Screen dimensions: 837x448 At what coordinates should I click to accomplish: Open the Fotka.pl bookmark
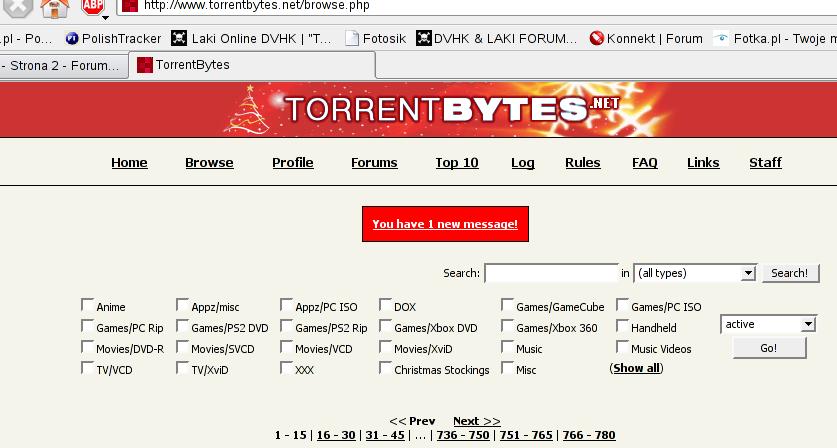point(775,38)
